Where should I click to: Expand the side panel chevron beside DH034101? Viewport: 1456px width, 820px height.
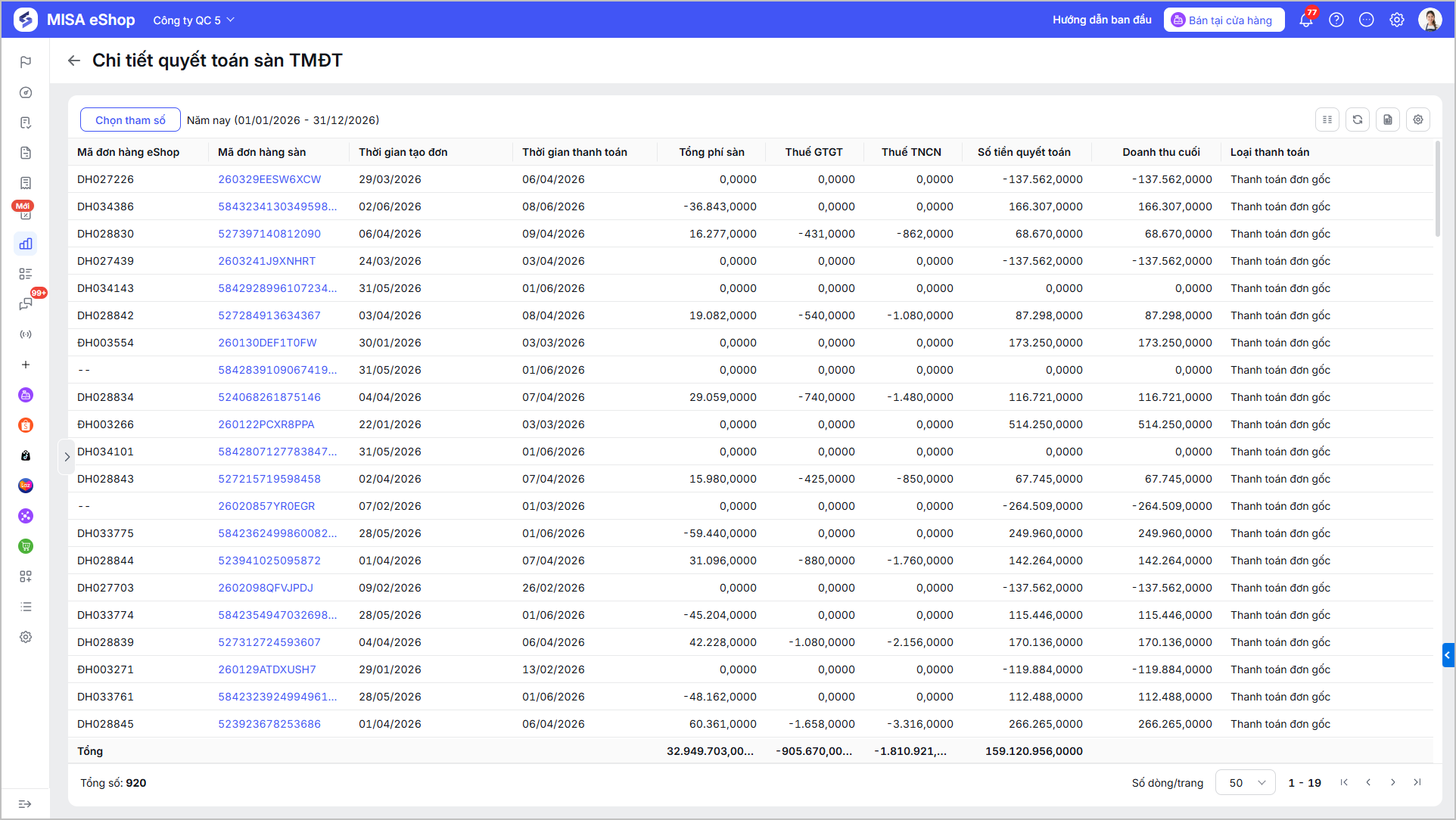click(x=67, y=457)
